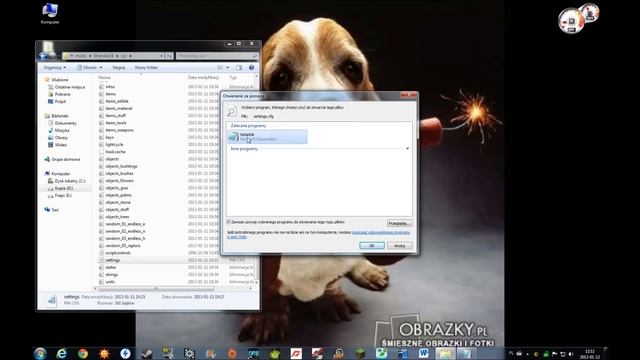Toggle the preview pane icon in Explorer
640x360 pixels.
(x=239, y=67)
